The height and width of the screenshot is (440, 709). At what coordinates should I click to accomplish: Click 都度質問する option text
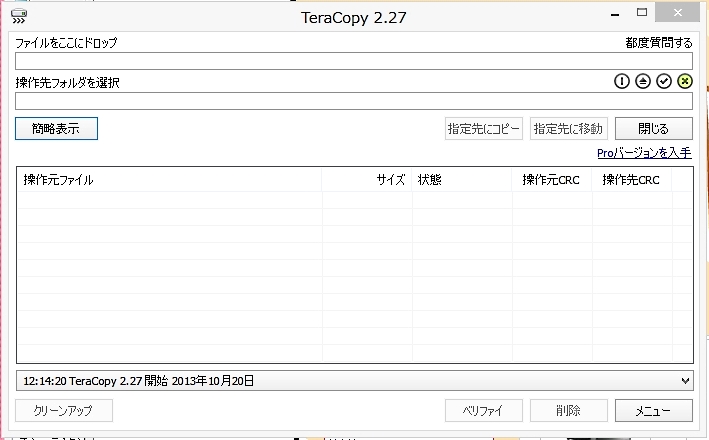(x=659, y=43)
